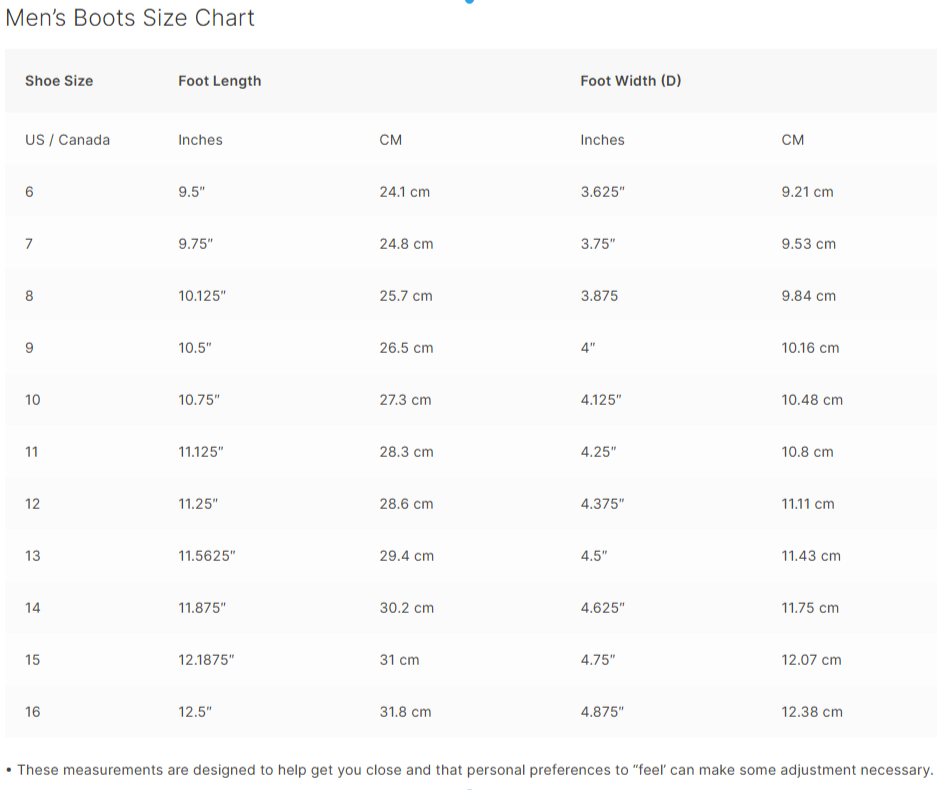This screenshot has width=937, height=790.
Task: Click the 11.5625" foot length cell
Action: 206,556
